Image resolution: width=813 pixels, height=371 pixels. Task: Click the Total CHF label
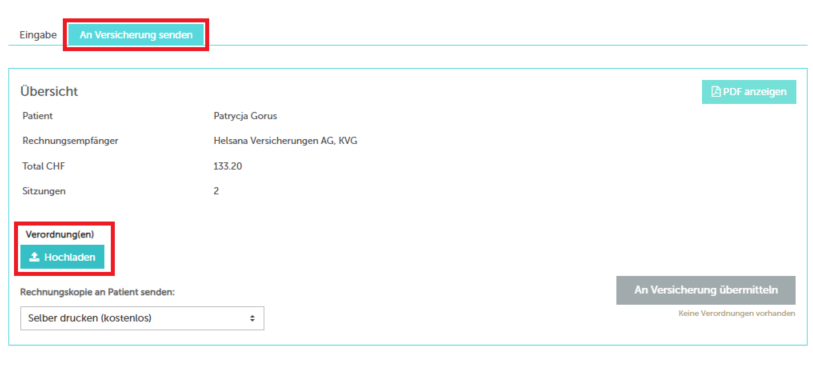(44, 166)
